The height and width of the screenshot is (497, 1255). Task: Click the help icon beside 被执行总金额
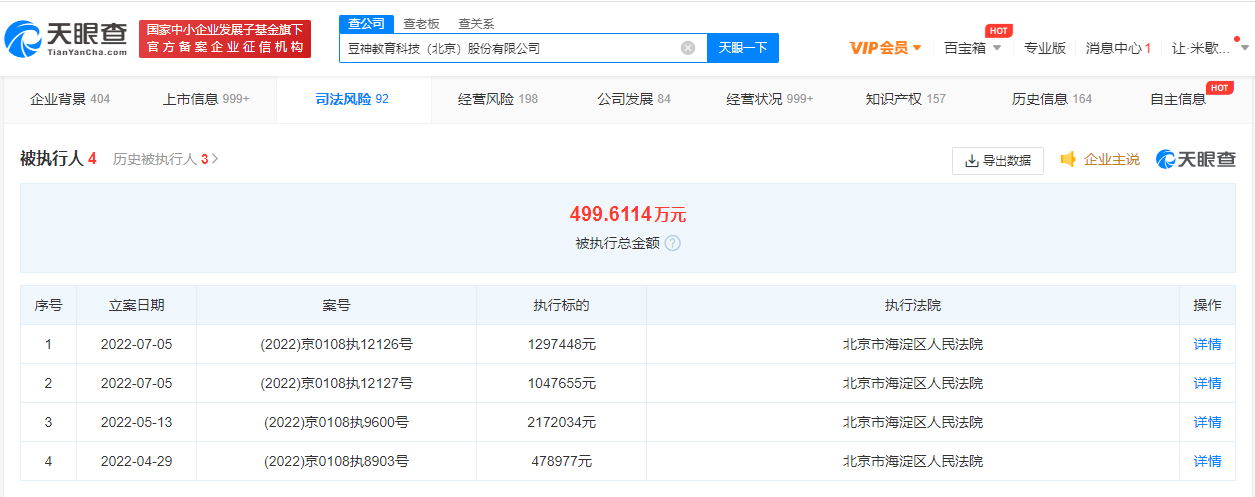673,243
